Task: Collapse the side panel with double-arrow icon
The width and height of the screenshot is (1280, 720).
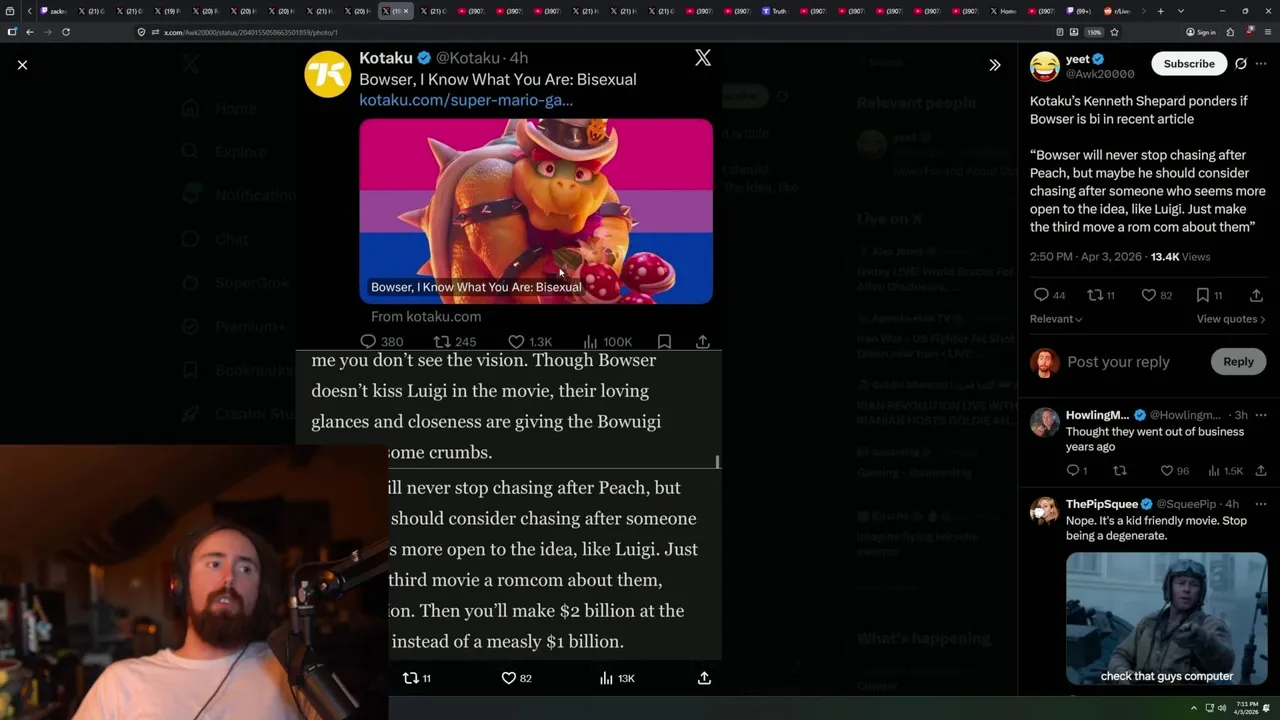Action: click(x=994, y=64)
